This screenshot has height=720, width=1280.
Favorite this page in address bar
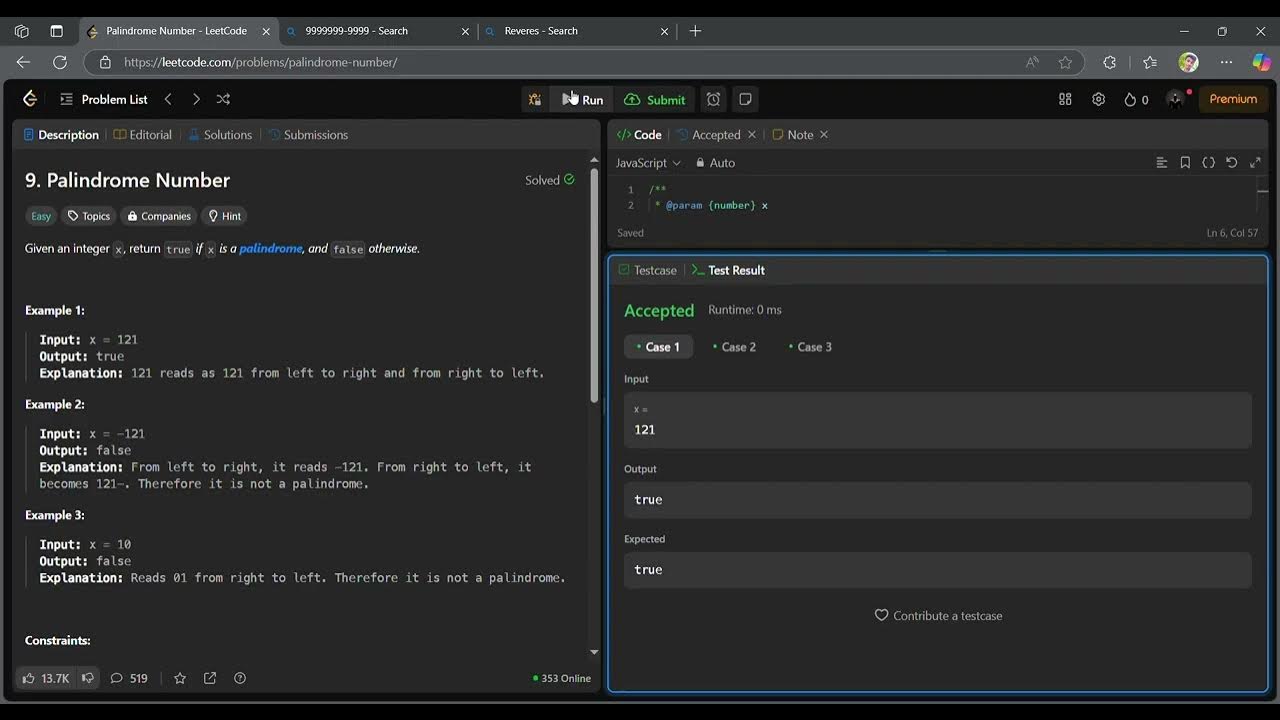click(x=1065, y=62)
